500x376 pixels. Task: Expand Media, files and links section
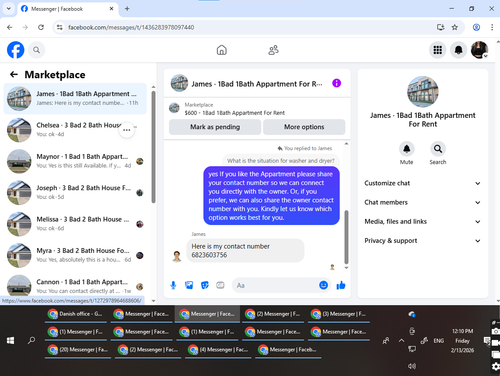coord(423,221)
